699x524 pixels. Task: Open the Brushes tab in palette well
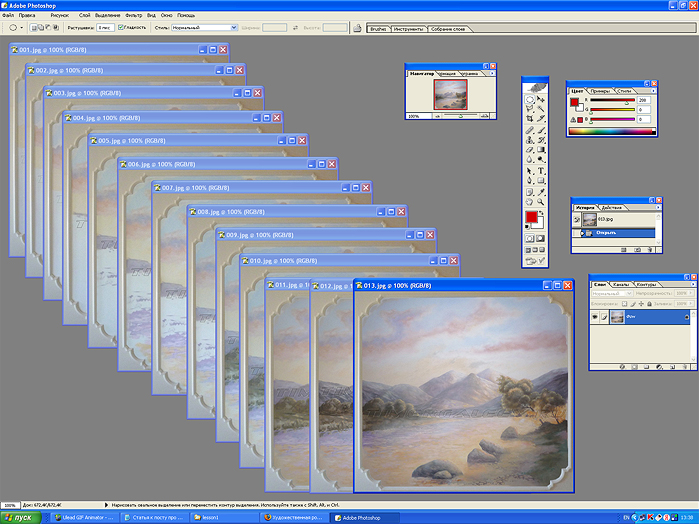(x=378, y=29)
